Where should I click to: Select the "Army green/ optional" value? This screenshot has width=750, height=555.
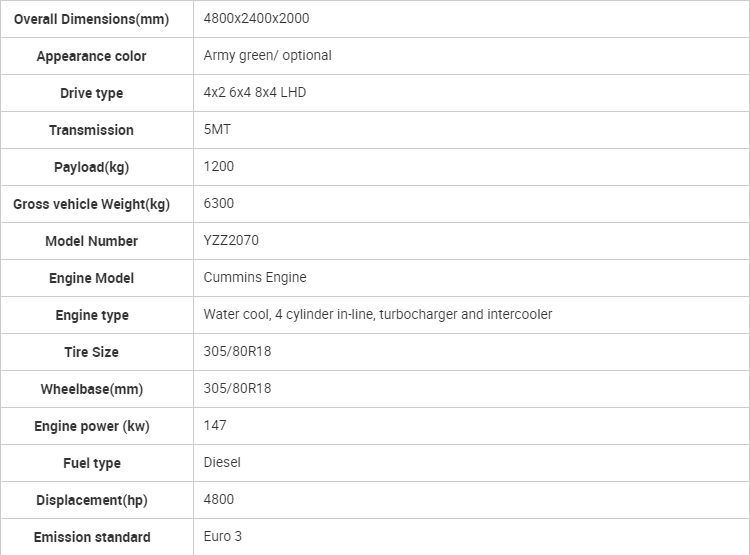tap(267, 56)
